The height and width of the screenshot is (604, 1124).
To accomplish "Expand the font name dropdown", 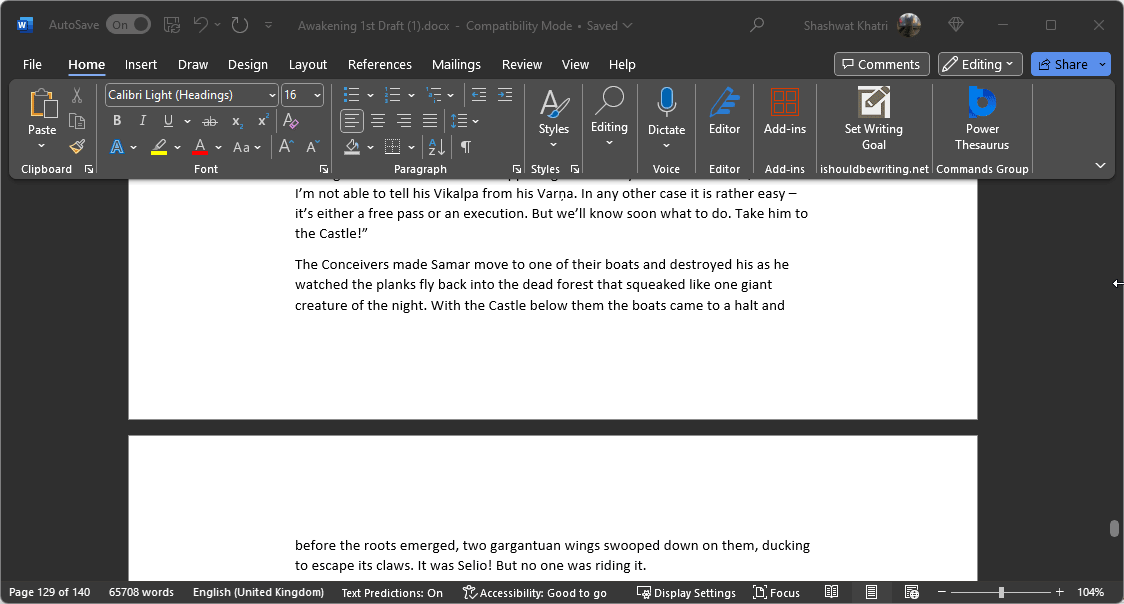I will (x=272, y=95).
